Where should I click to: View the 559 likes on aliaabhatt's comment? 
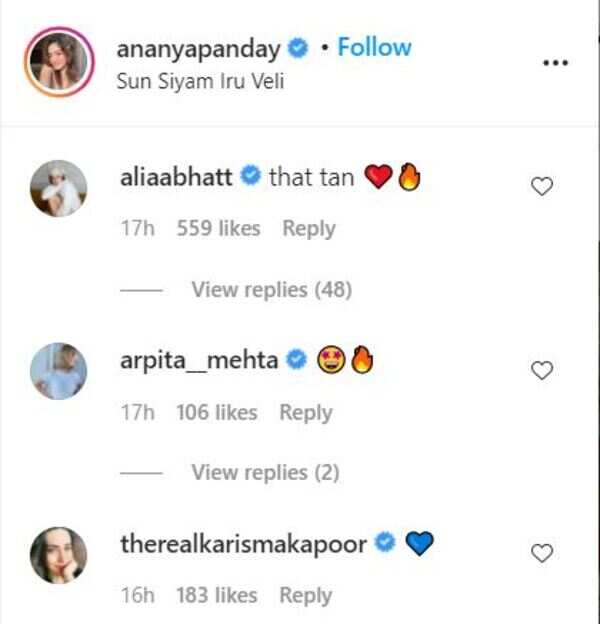[x=218, y=228]
